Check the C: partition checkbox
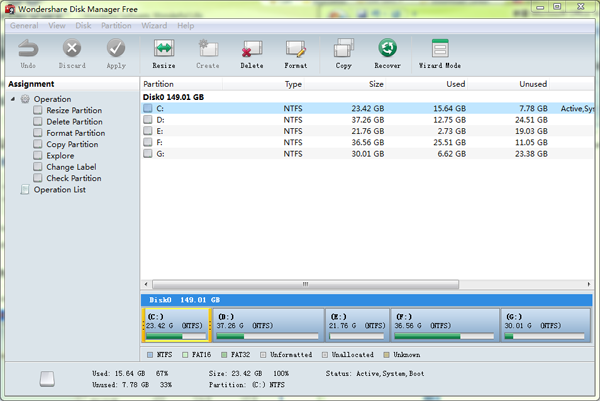 point(148,108)
